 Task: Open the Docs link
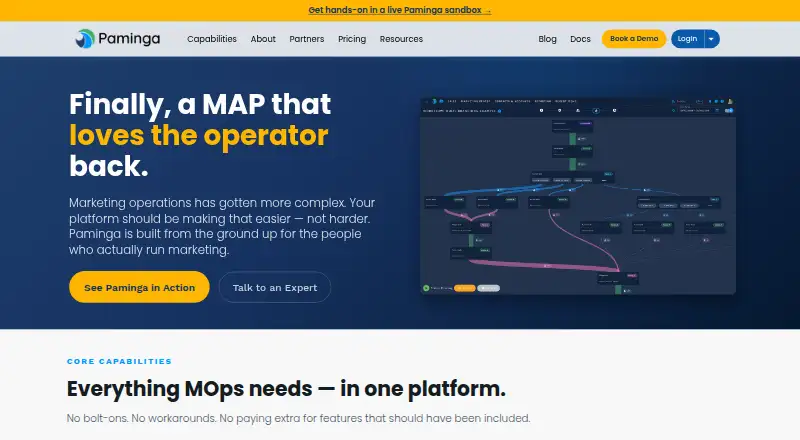pos(580,39)
